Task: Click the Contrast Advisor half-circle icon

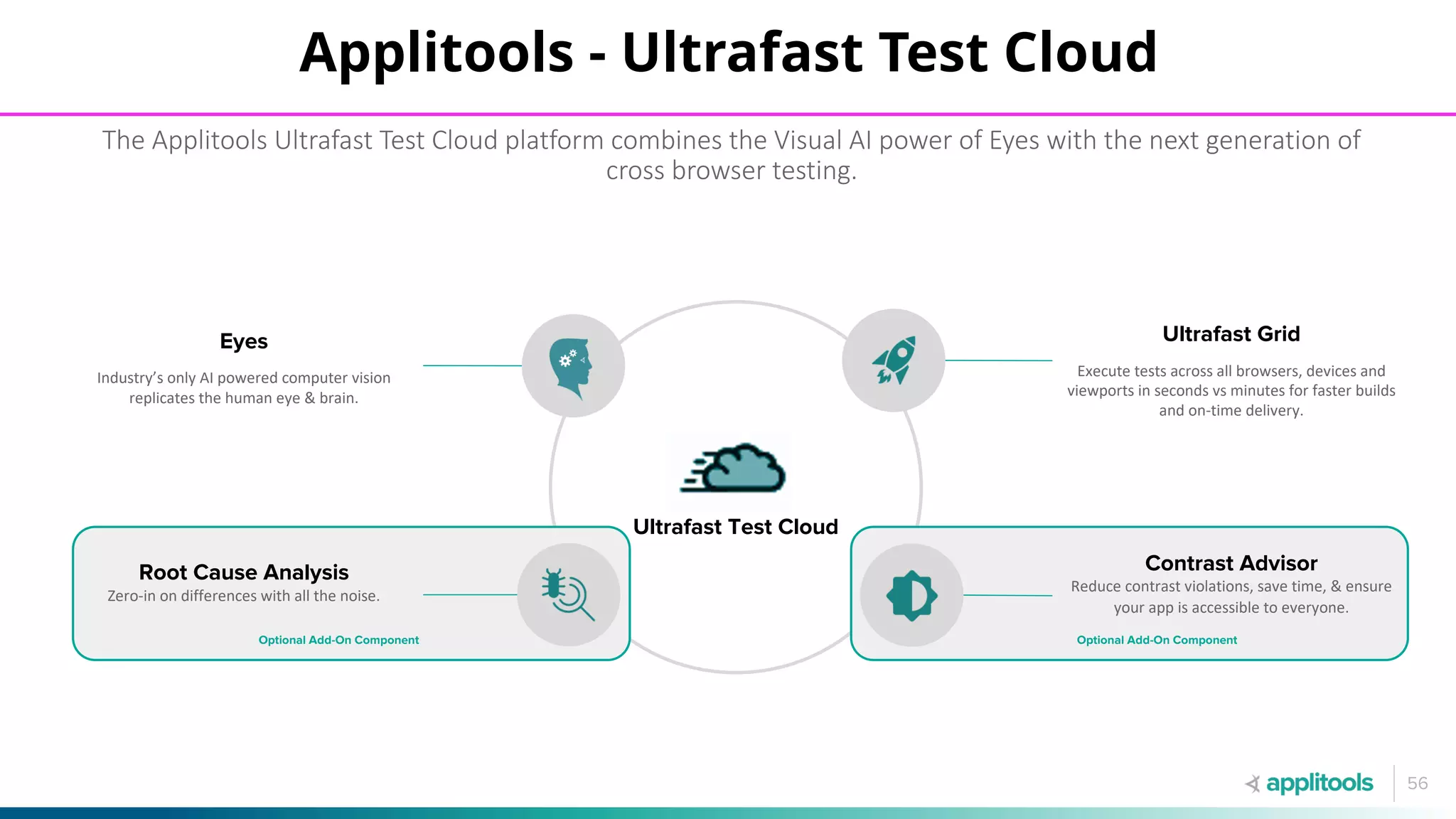Action: coord(911,595)
